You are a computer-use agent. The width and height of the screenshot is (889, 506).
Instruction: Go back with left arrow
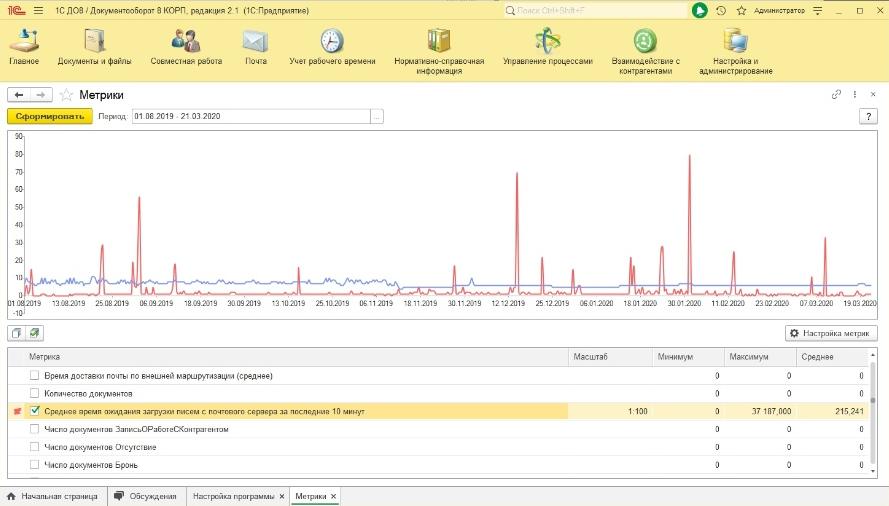click(x=19, y=95)
